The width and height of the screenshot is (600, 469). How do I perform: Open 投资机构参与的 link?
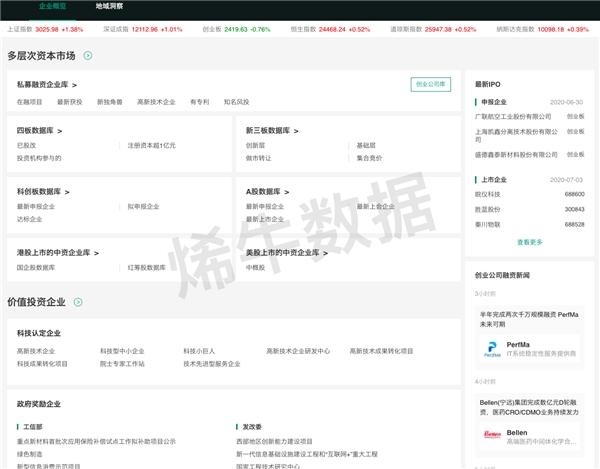tap(39, 158)
